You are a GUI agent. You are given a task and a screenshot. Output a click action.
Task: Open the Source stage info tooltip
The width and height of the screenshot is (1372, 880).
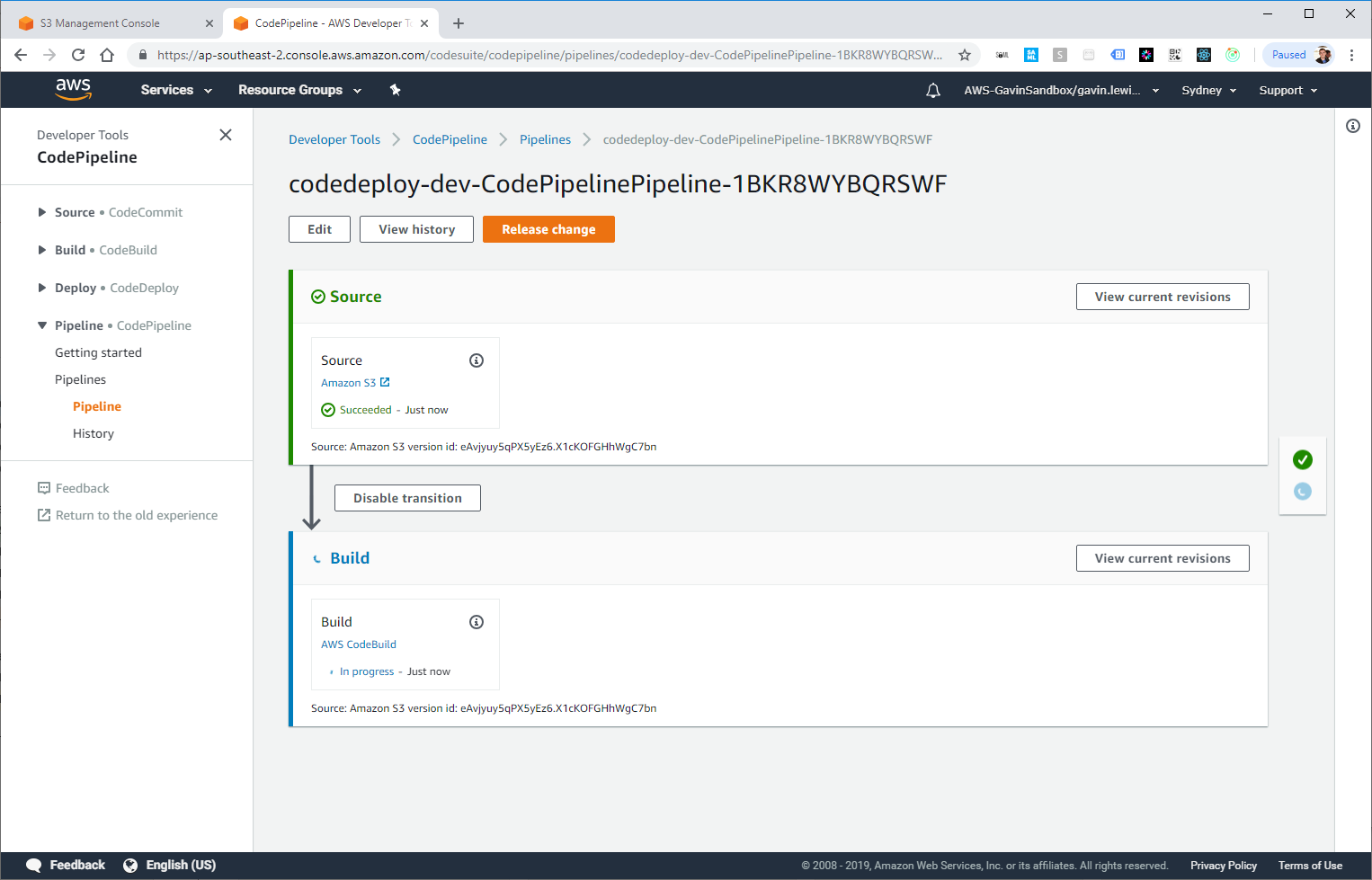pyautogui.click(x=477, y=360)
